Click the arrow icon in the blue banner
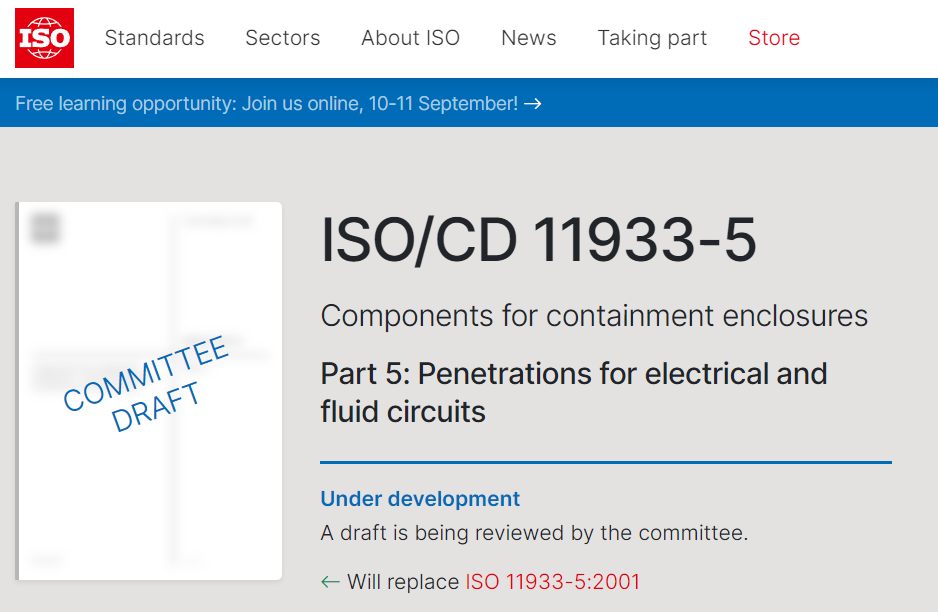The width and height of the screenshot is (938, 612). coord(533,104)
